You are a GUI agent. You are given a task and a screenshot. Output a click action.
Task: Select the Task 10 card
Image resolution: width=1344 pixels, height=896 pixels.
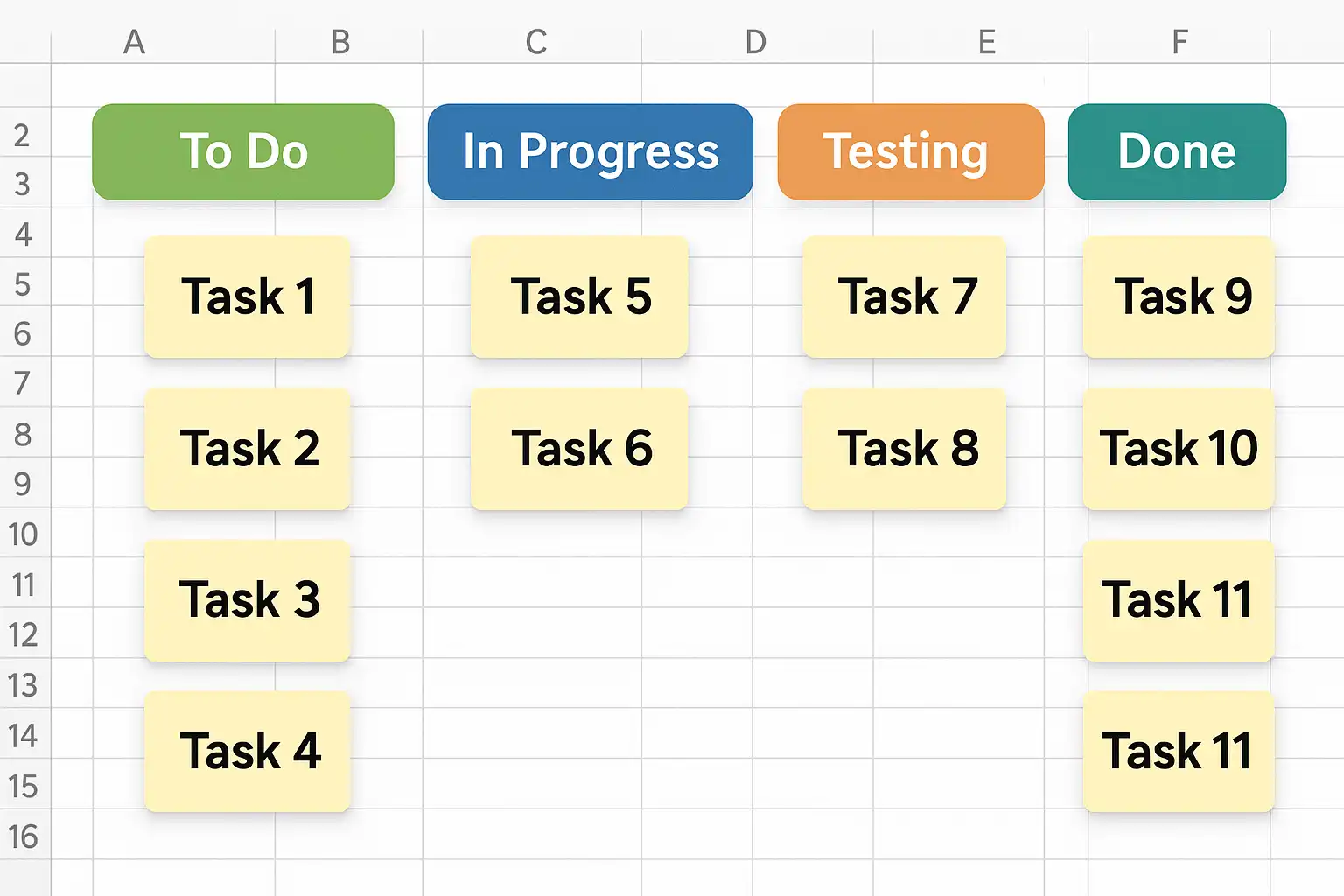pos(1179,449)
